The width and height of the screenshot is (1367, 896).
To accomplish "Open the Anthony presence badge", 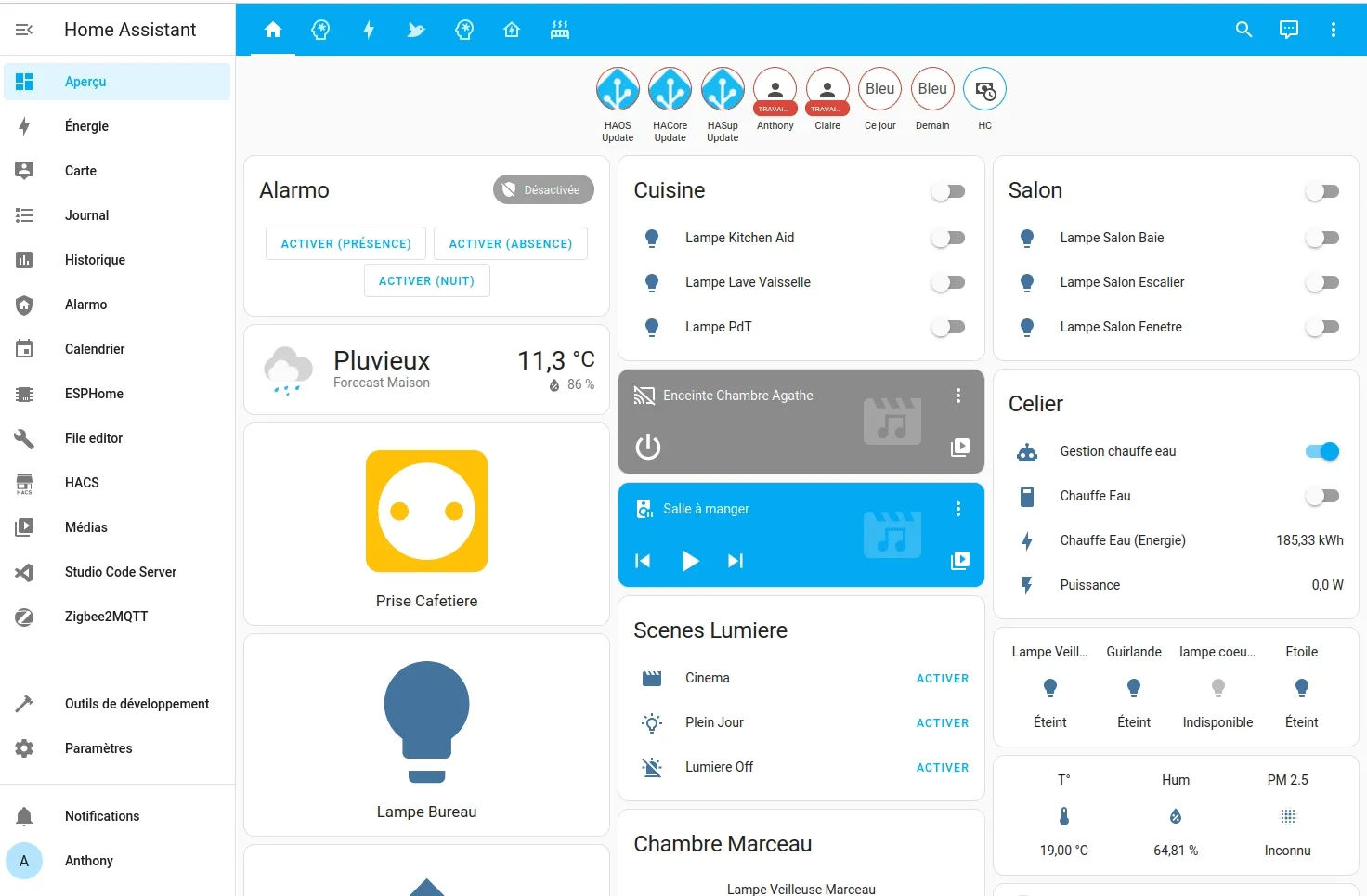I will tap(775, 90).
